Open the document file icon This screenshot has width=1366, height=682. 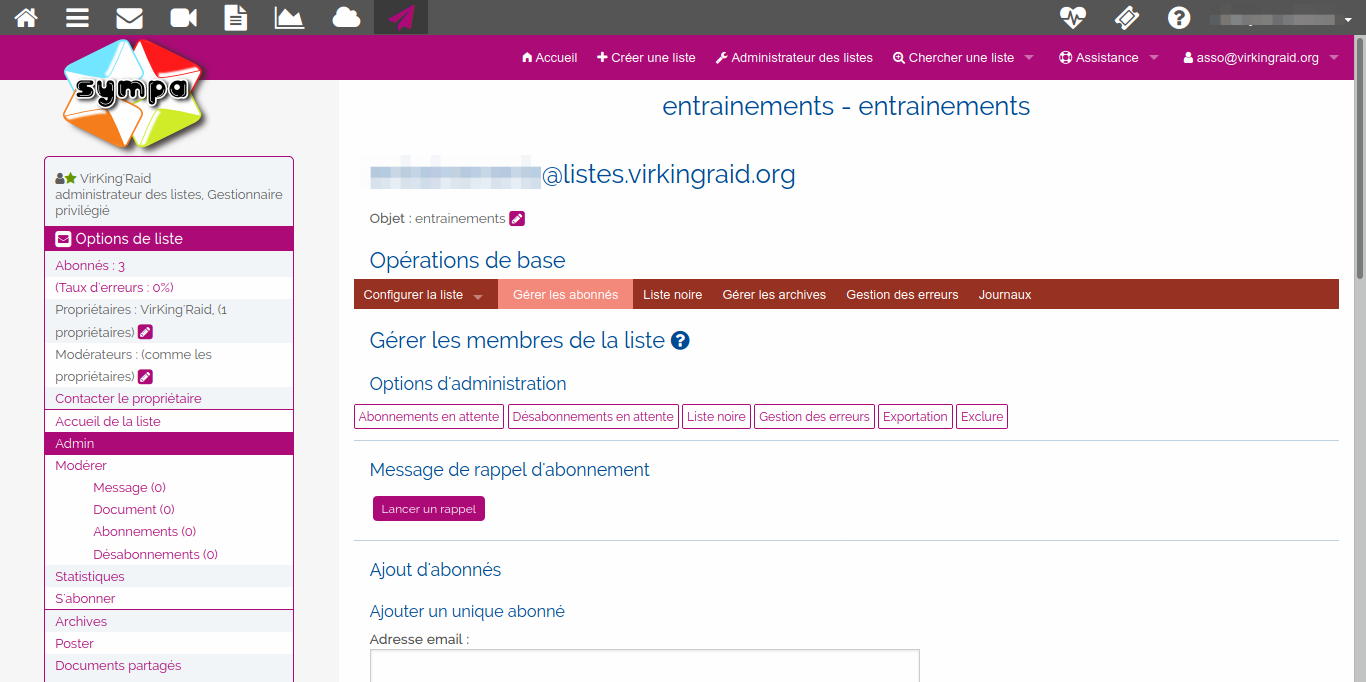[236, 17]
